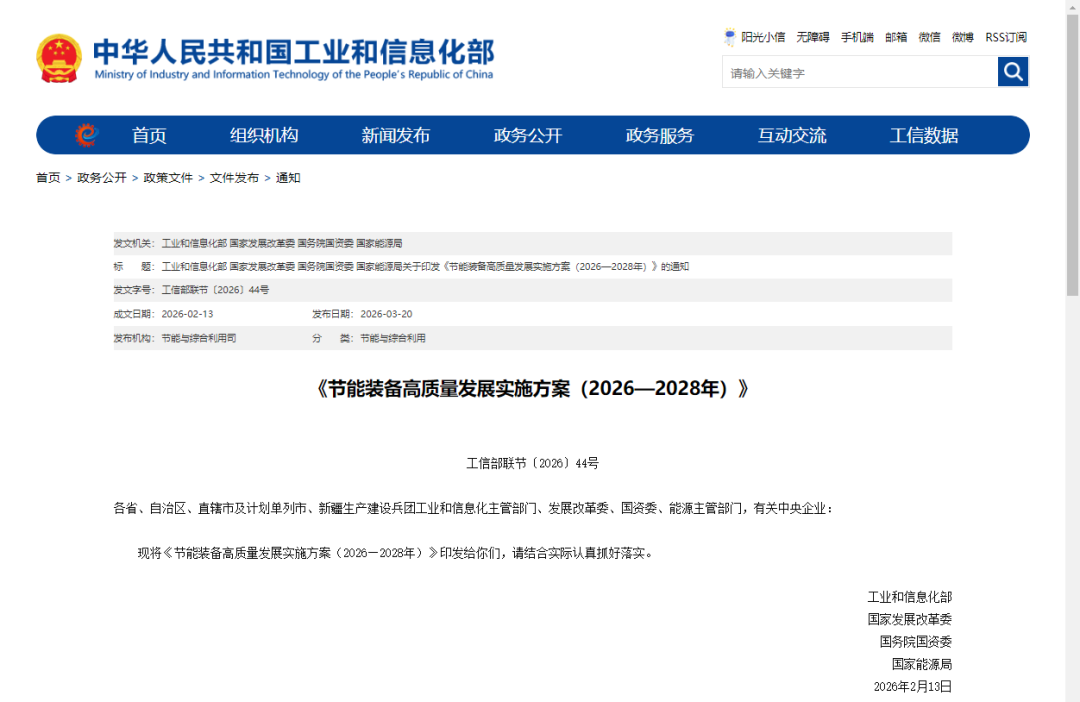Click the national emblem logo
1080x702 pixels.
coord(59,59)
